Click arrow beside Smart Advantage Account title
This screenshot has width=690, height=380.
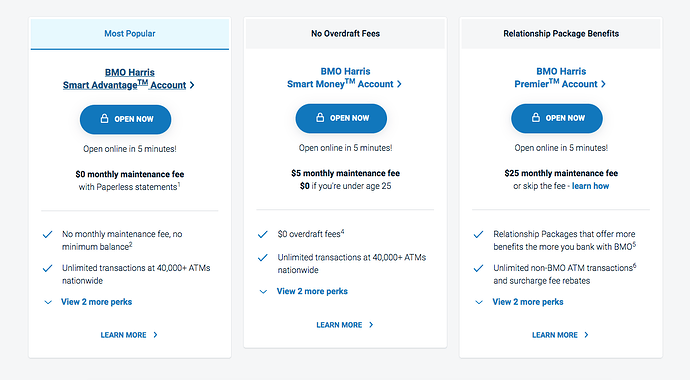click(192, 85)
